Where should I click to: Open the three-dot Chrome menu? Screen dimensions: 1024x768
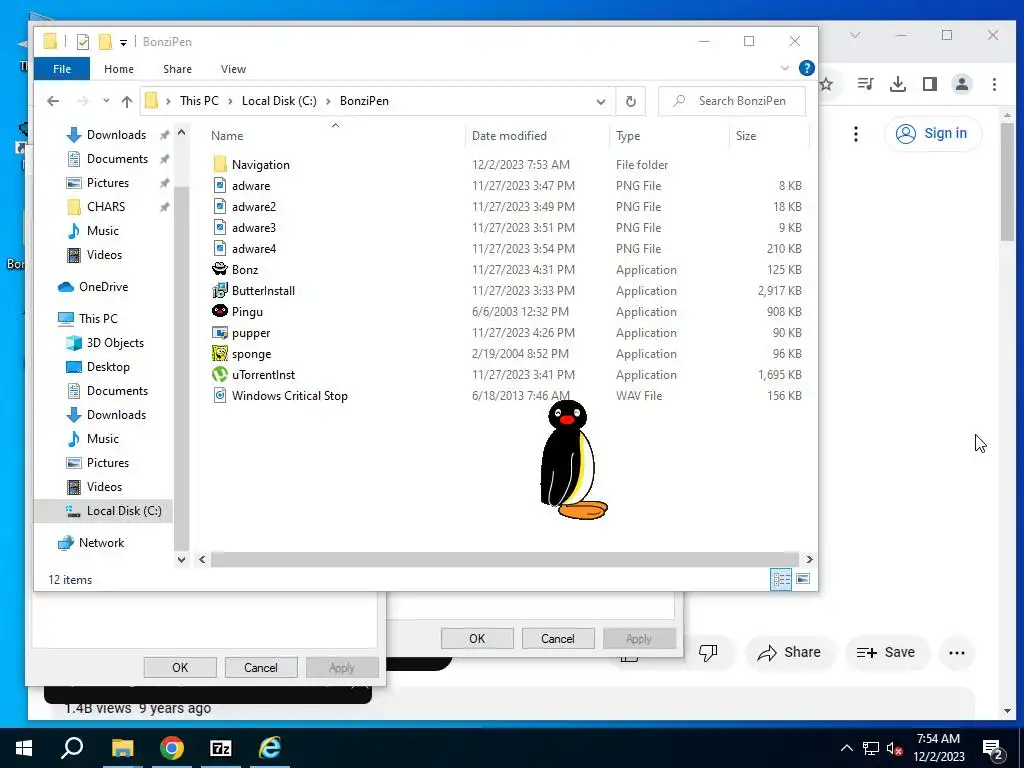(994, 84)
